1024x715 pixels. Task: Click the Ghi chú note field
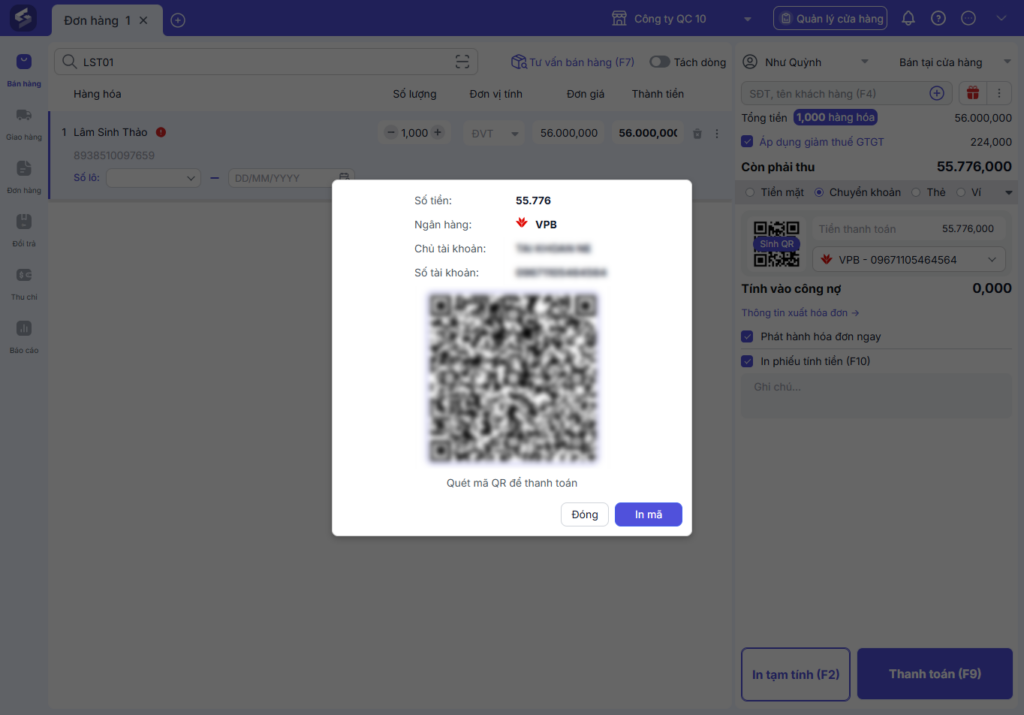[876, 396]
